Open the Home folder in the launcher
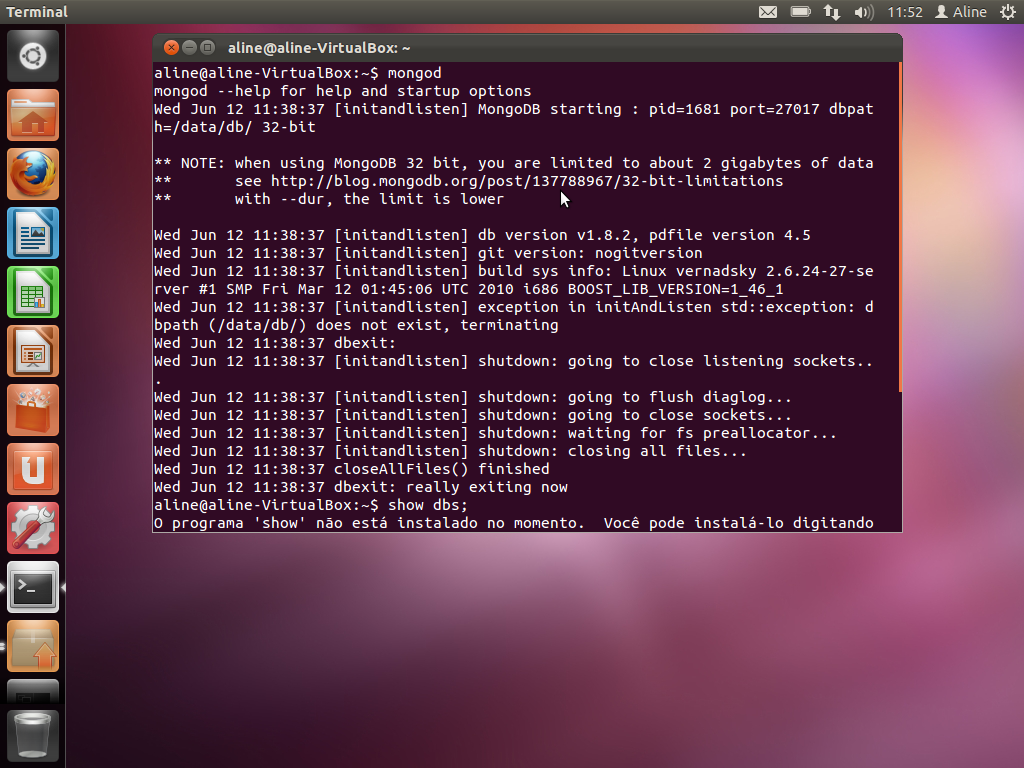 pos(33,113)
